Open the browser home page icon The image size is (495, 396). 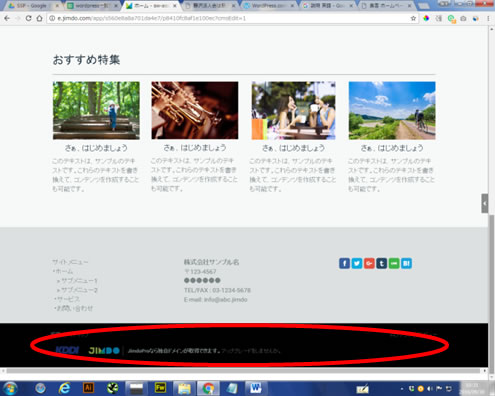39,18
